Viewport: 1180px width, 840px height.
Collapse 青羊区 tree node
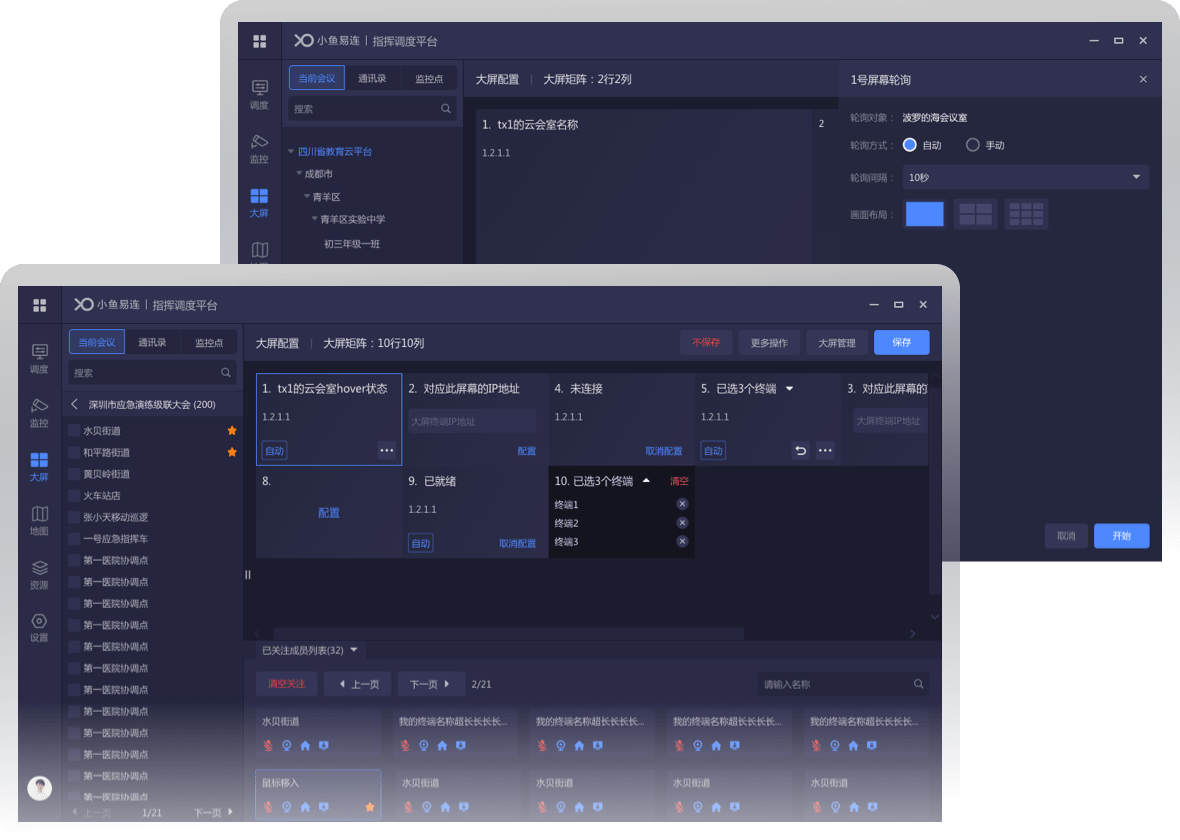pos(306,196)
